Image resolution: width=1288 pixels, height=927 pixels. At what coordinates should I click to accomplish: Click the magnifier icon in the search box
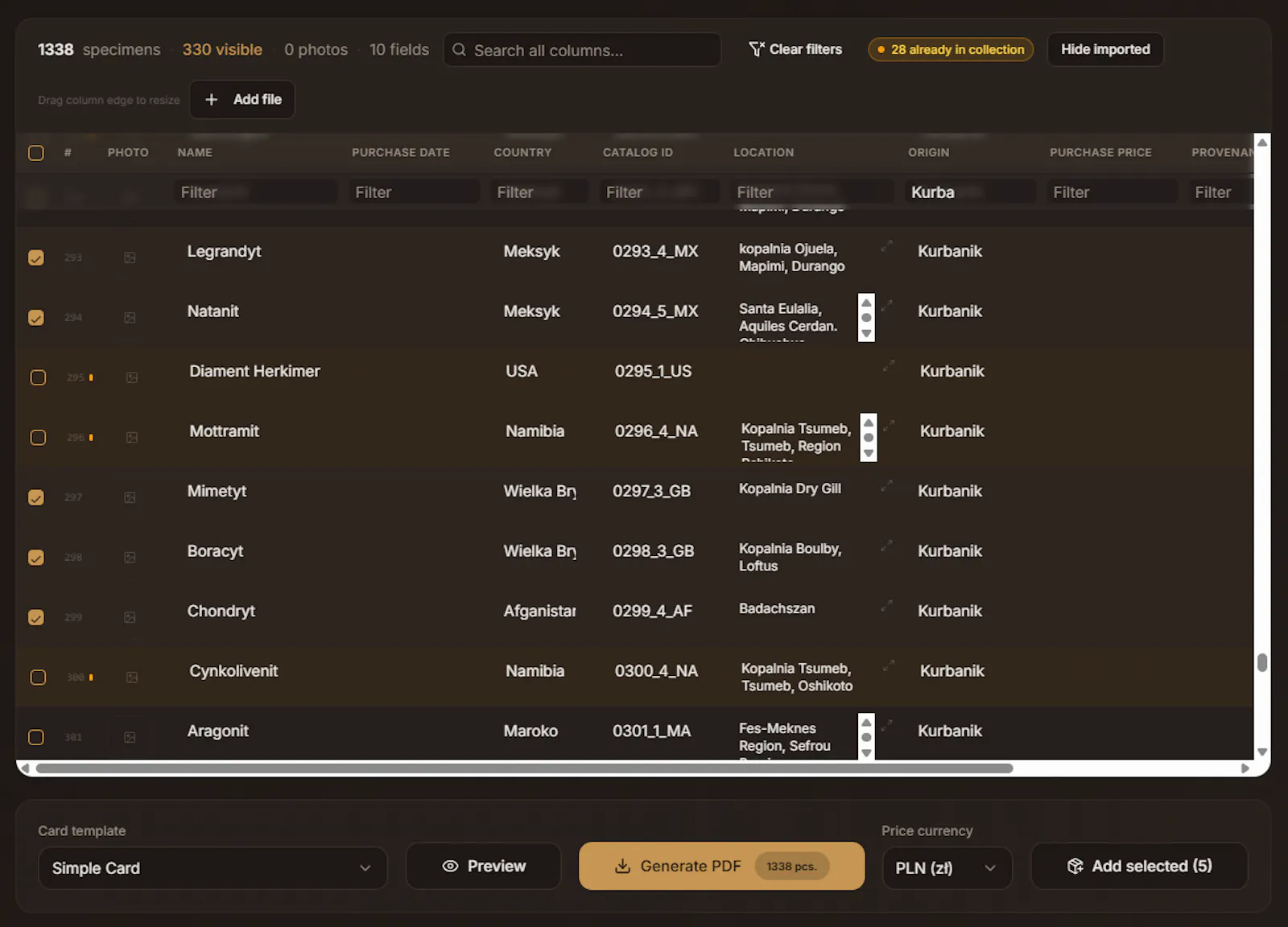click(459, 50)
